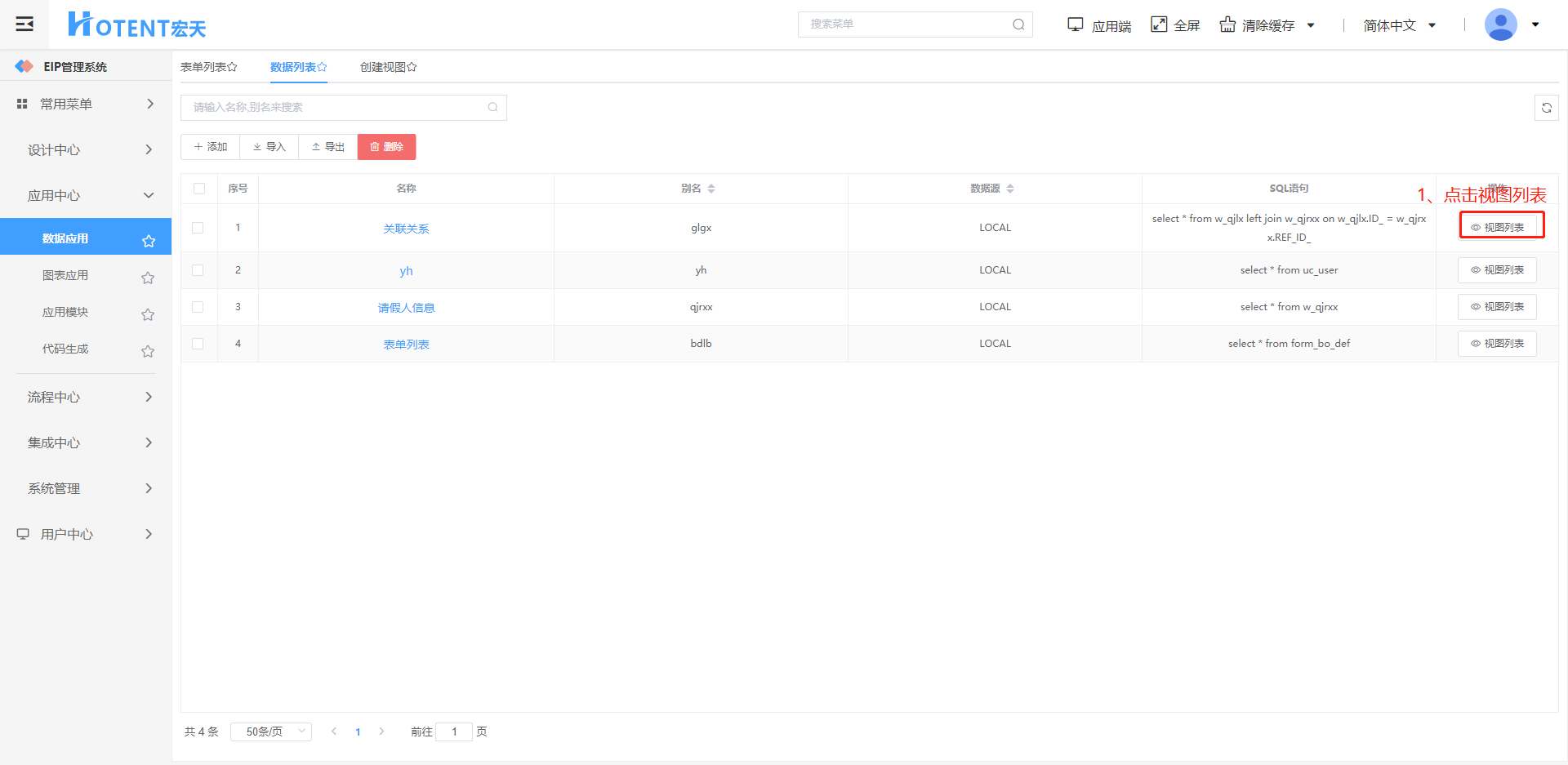Viewport: 1568px width, 765px height.
Task: Open the 关联关系 name link
Action: [406, 229]
